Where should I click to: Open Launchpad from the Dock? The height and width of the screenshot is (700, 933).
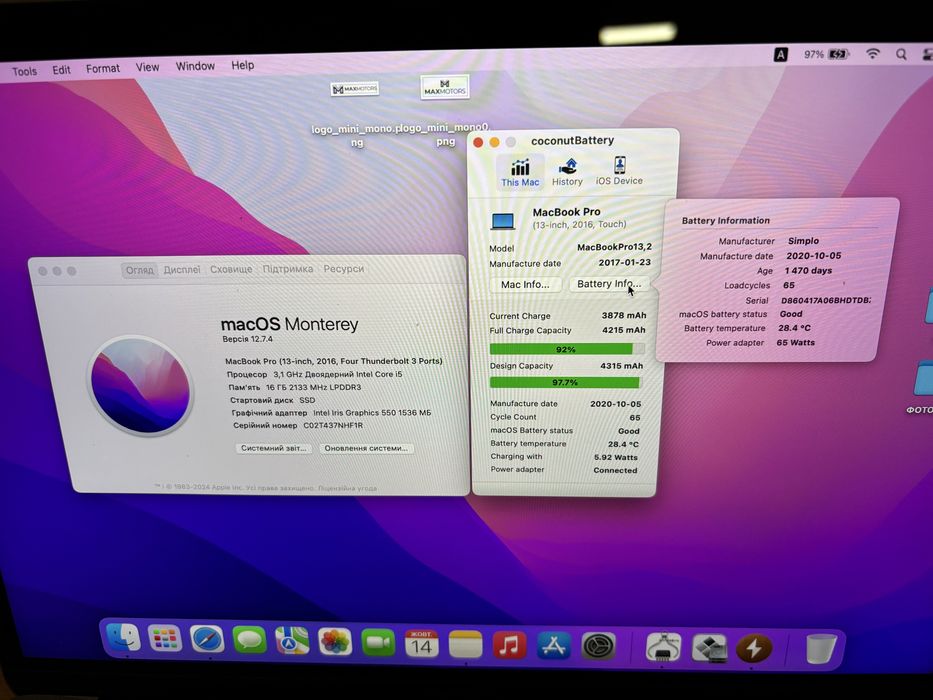tap(165, 639)
